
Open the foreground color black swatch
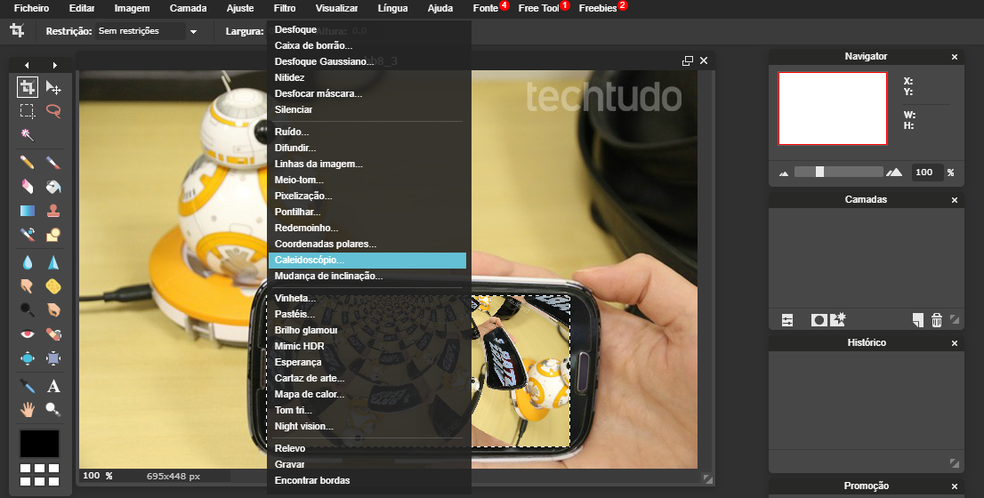[40, 443]
